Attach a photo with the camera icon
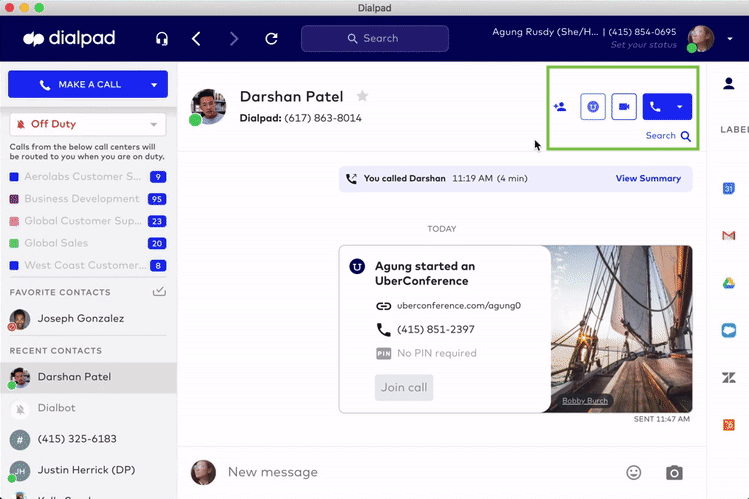749x499 pixels. pos(674,473)
